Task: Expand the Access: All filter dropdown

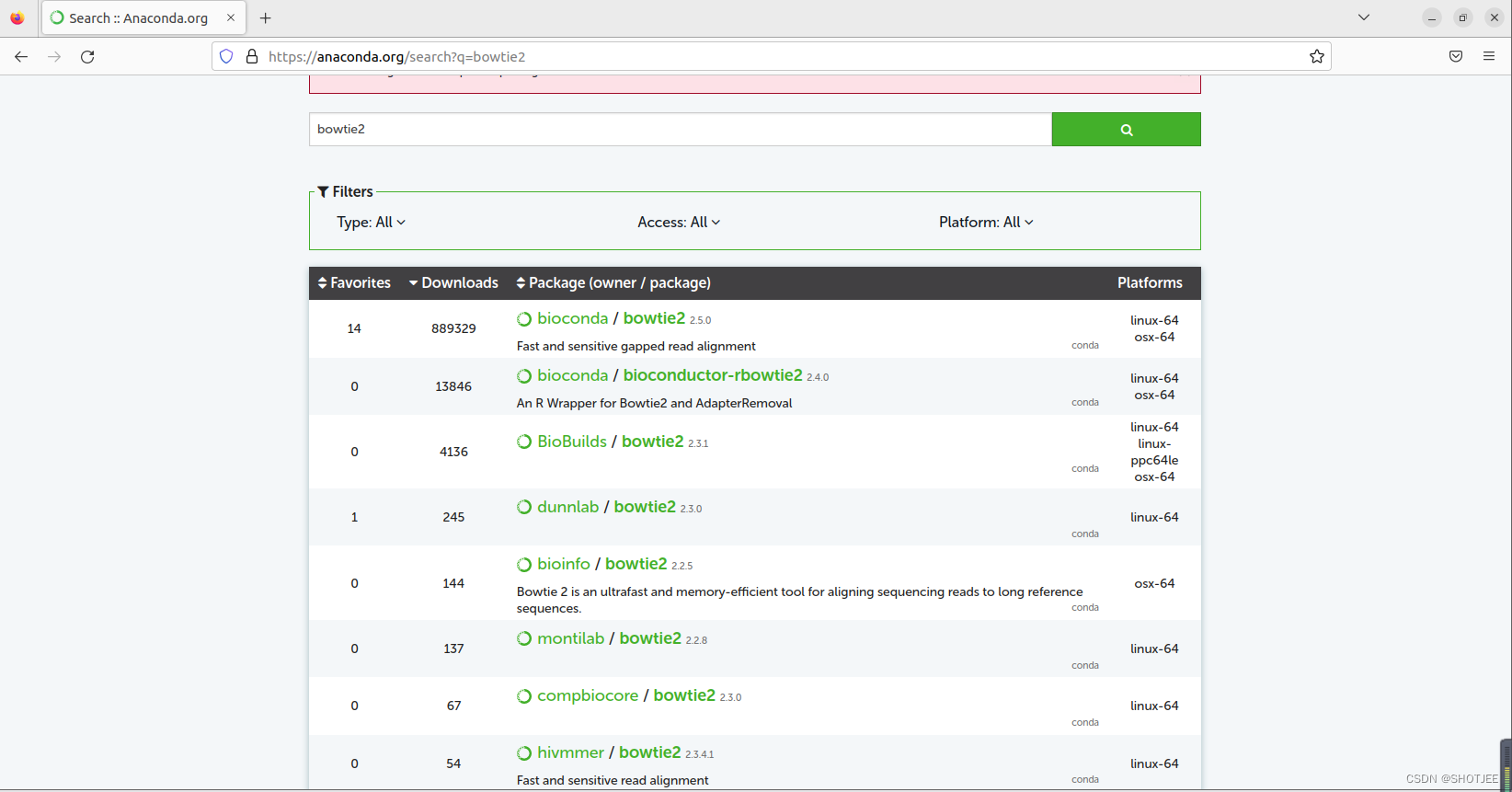Action: click(679, 223)
